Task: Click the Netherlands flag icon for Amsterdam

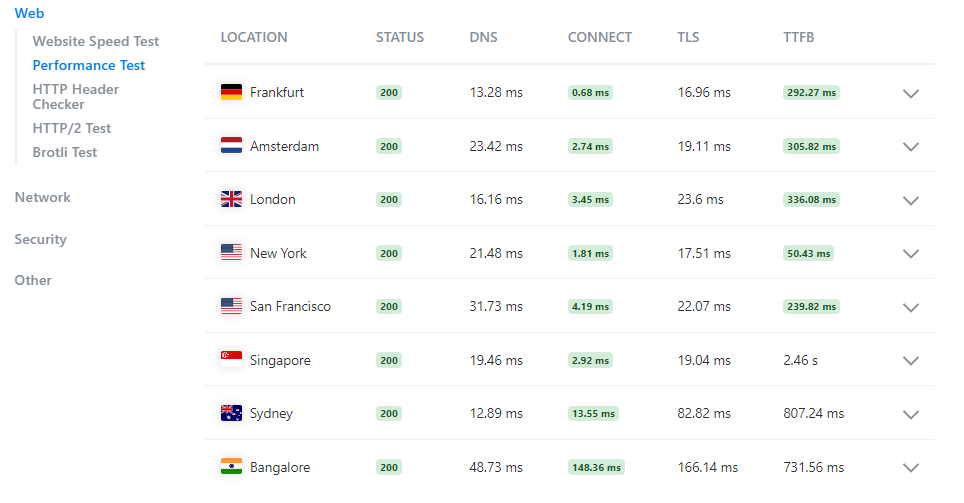Action: pyautogui.click(x=231, y=146)
